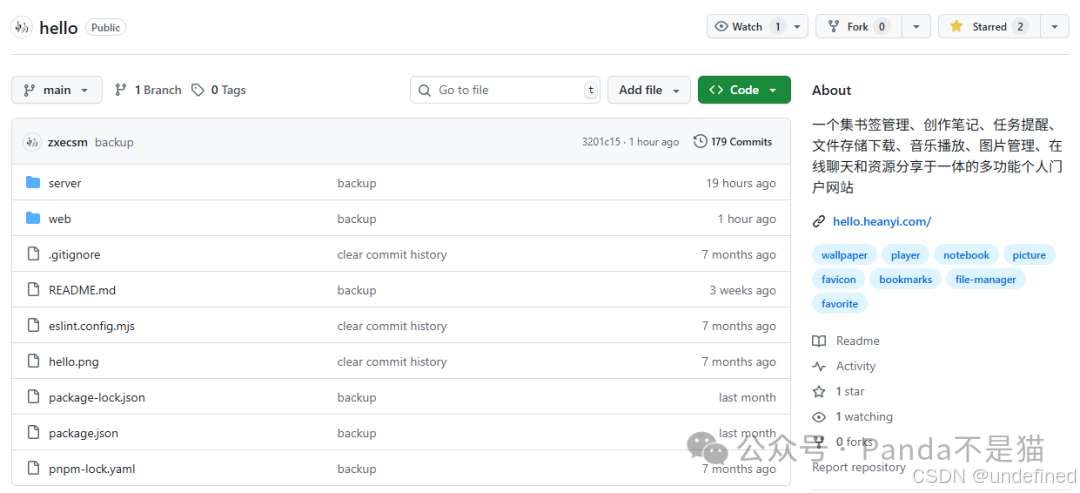Click the package.json file icon

pyautogui.click(x=33, y=433)
